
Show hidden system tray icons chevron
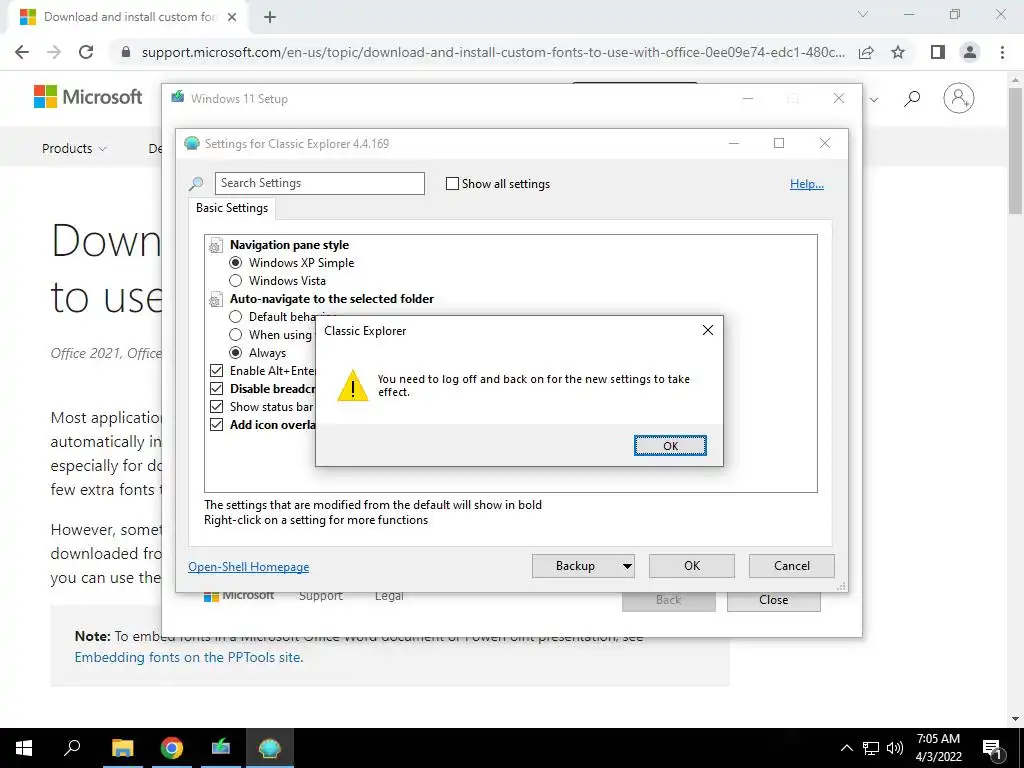click(x=846, y=748)
